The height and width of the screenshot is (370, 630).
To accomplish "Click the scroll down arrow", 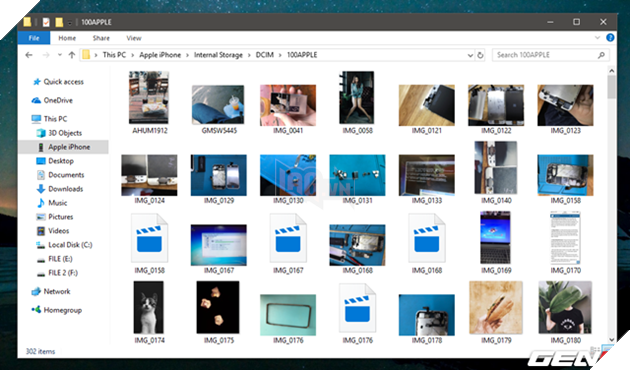I will point(612,339).
